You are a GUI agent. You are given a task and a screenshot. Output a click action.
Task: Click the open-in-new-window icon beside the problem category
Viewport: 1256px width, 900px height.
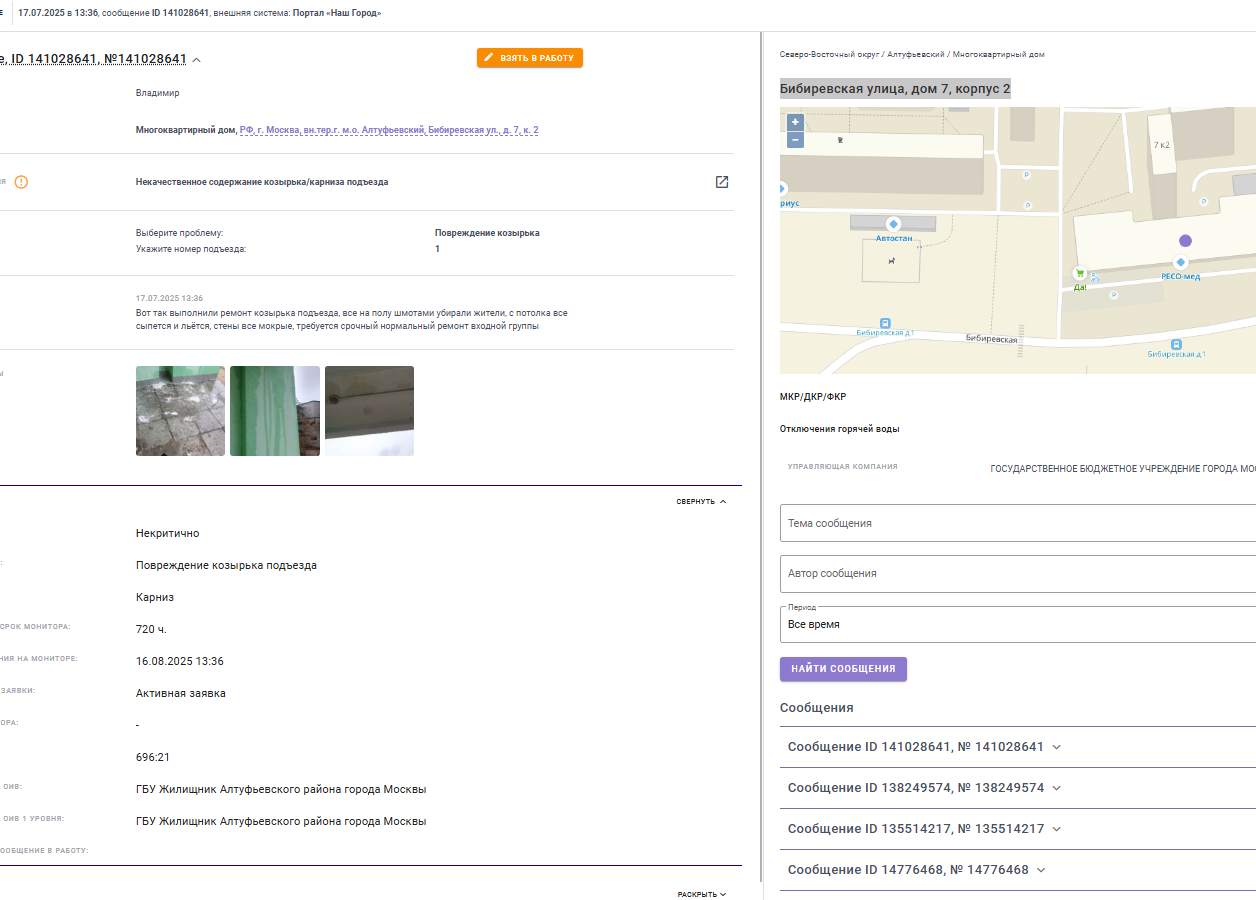click(x=722, y=182)
